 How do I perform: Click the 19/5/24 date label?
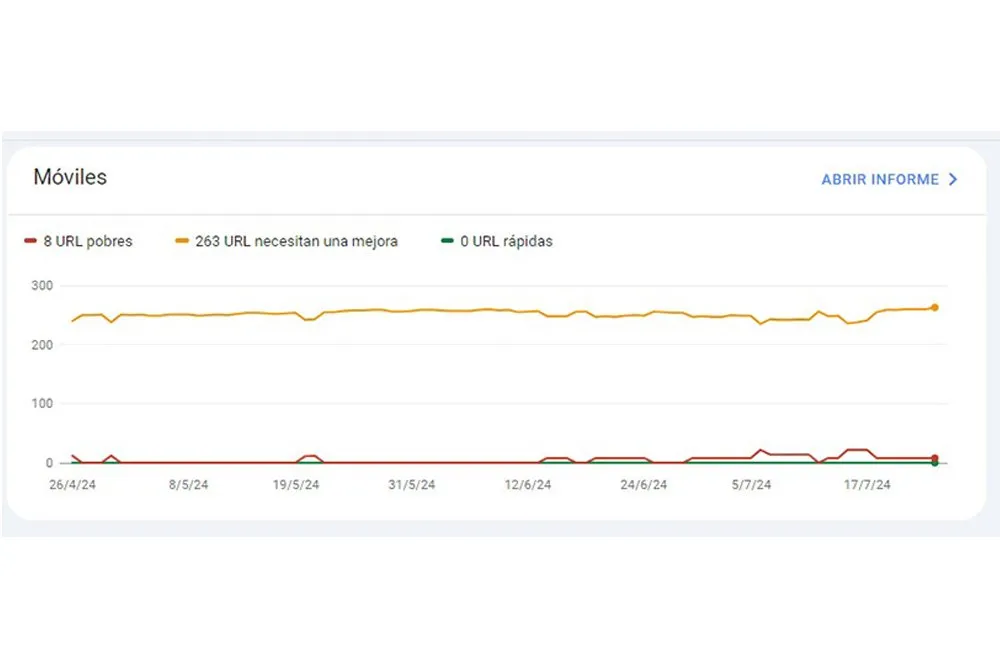296,485
